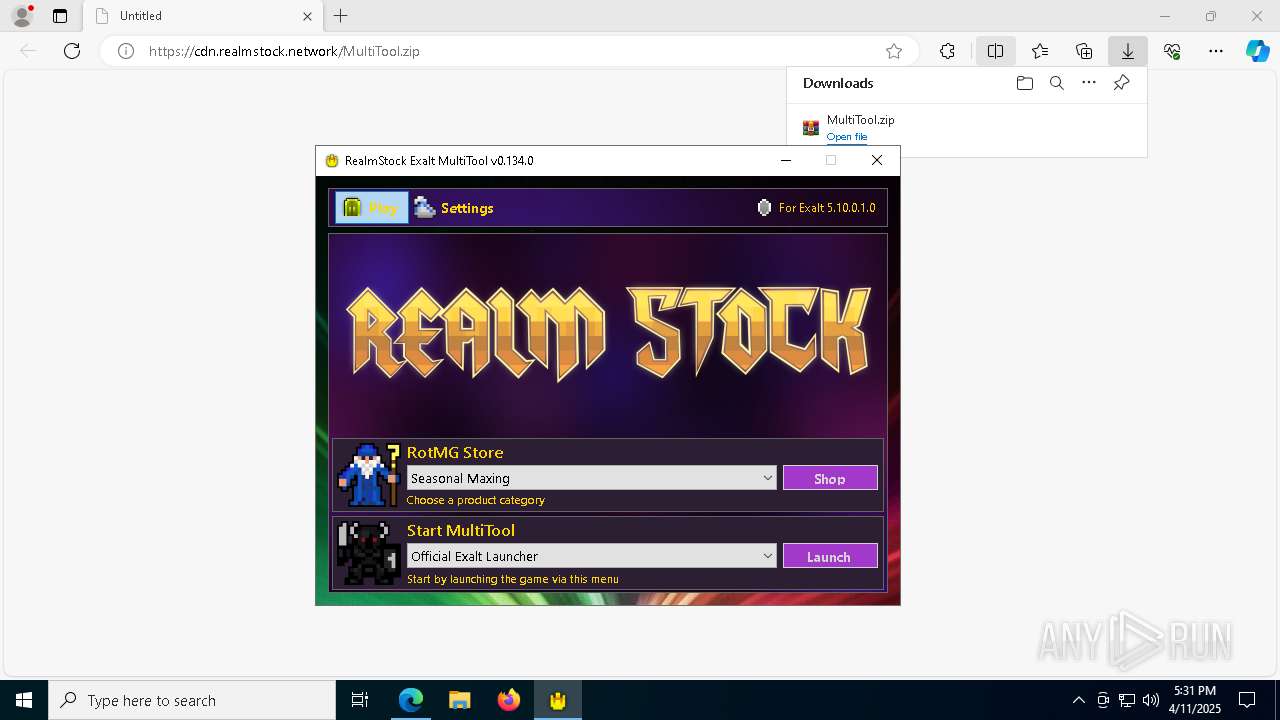This screenshot has width=1280, height=720.
Task: Open Browser essentials heart icon
Action: click(1172, 51)
